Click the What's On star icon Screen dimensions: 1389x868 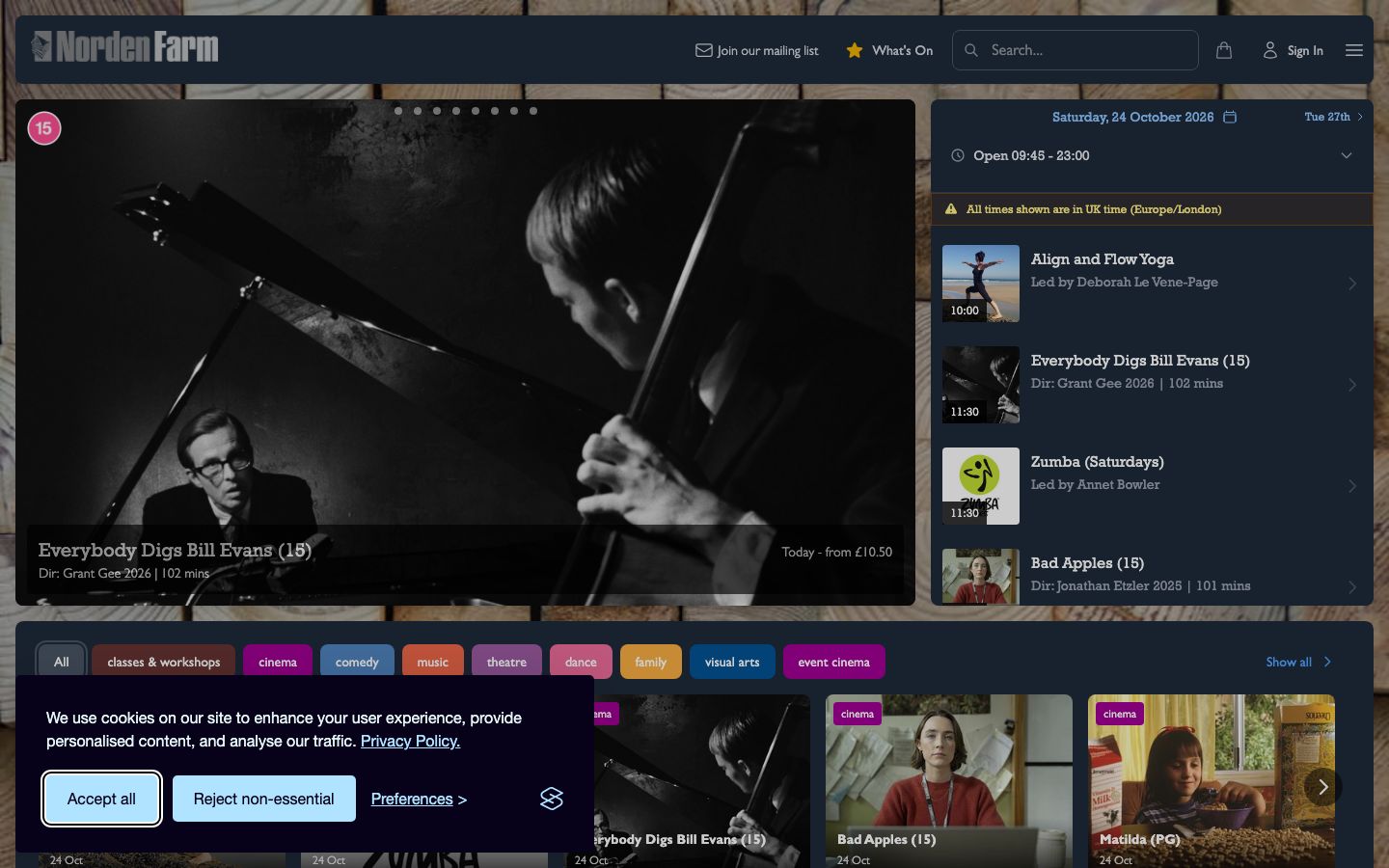pos(855,50)
